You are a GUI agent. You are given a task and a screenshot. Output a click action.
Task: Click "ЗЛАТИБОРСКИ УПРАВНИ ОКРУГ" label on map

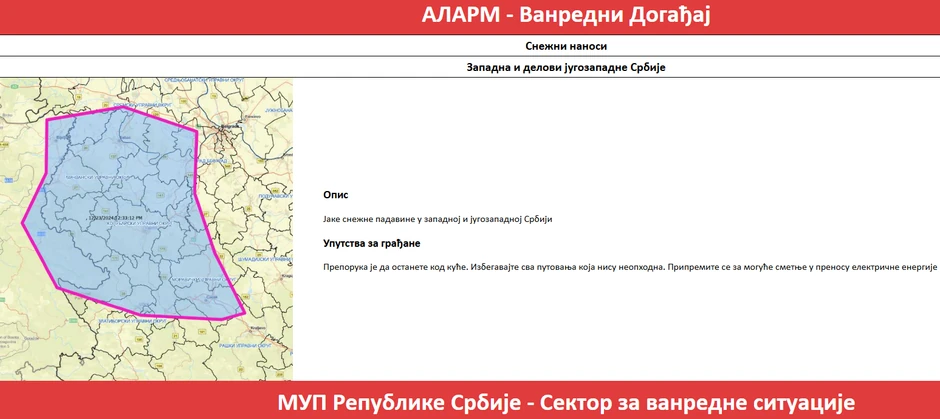132,322
